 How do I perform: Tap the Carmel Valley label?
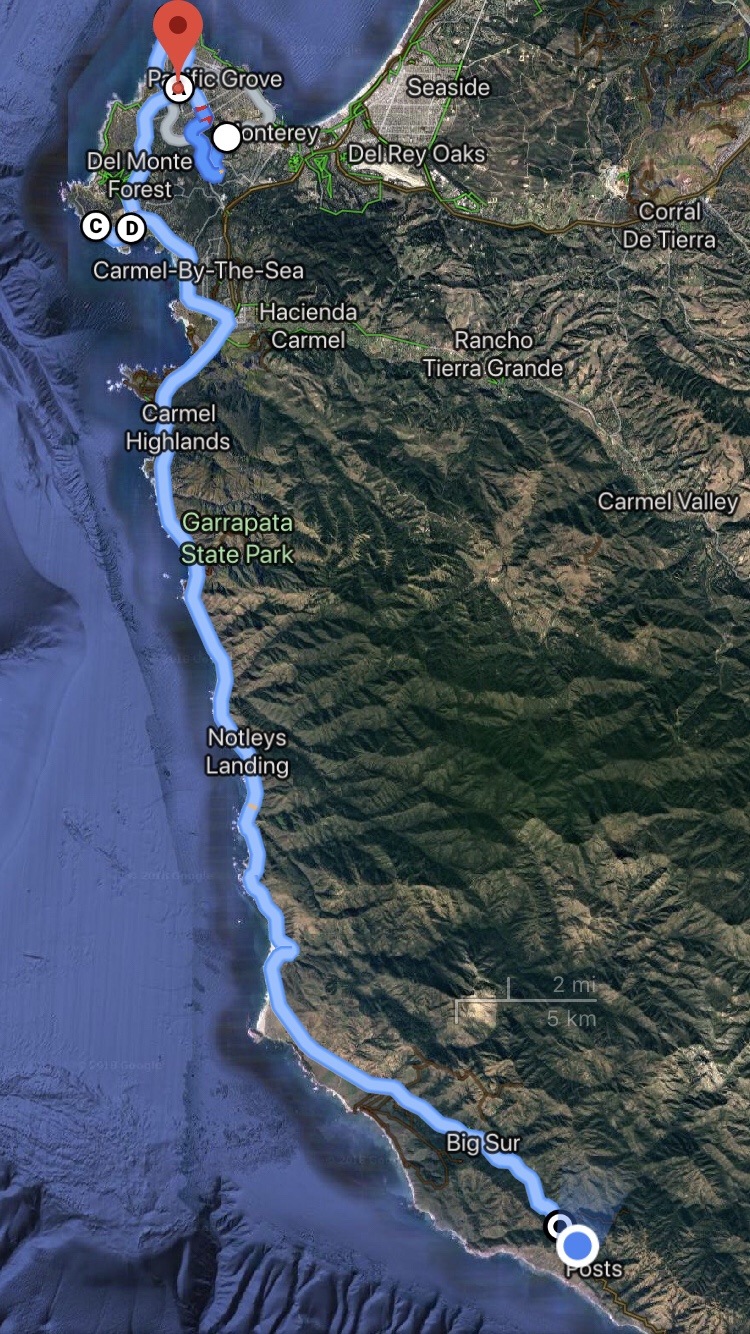tap(668, 500)
